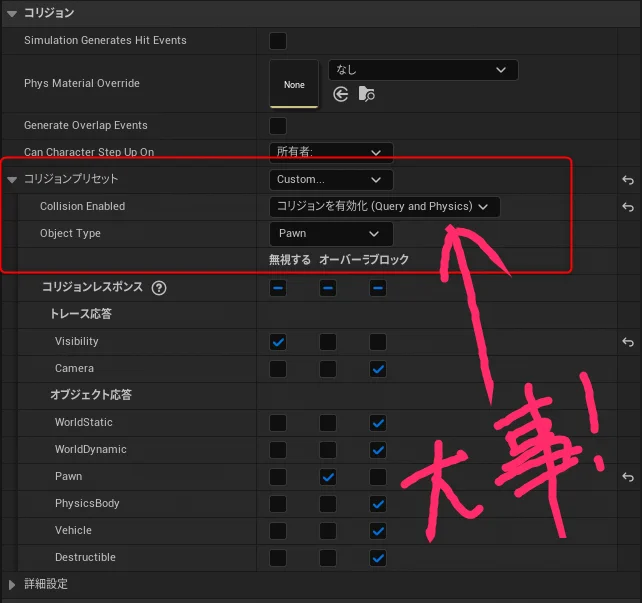This screenshot has height=603, width=642.
Task: Click the WorldStatic row label
Action: 84,422
